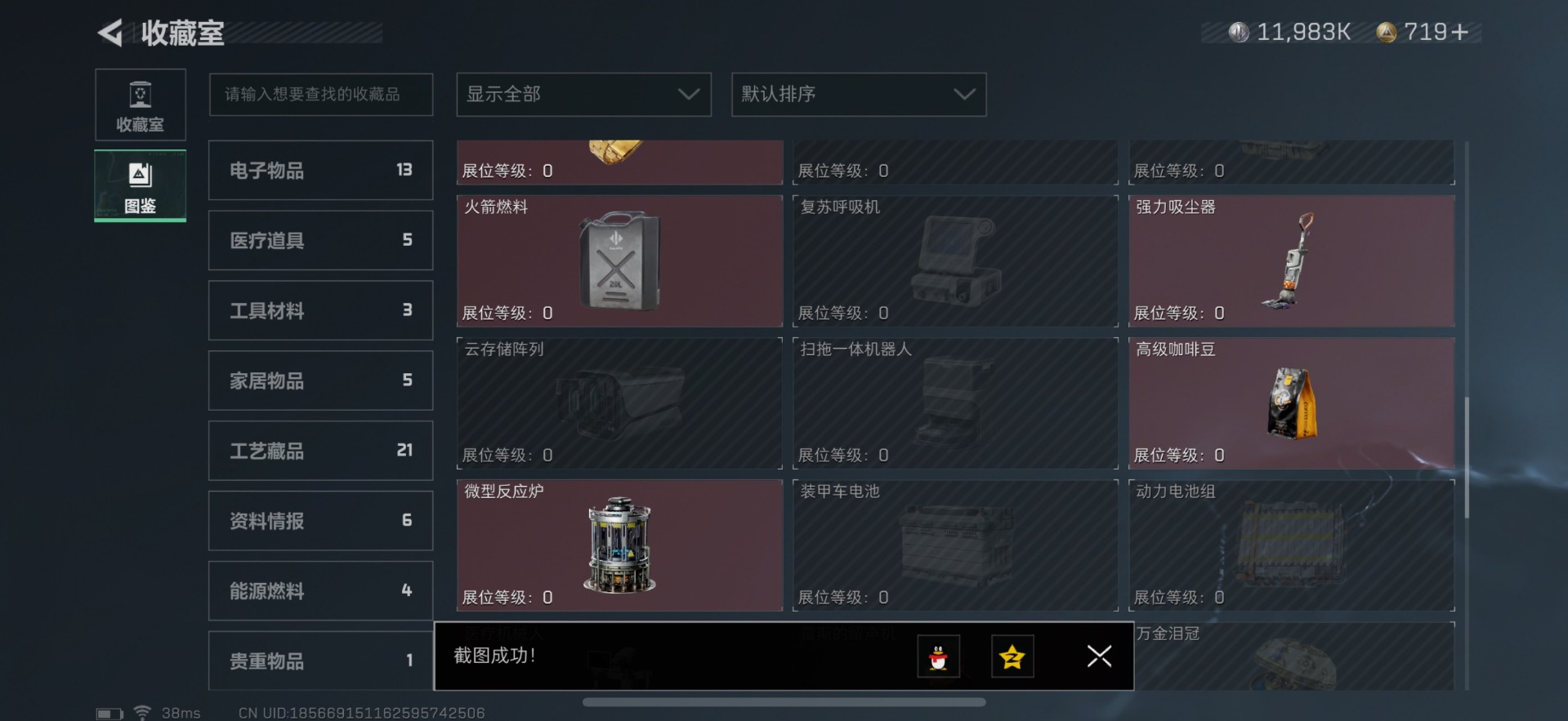Go back using the arrow beside 收藏室

click(110, 33)
